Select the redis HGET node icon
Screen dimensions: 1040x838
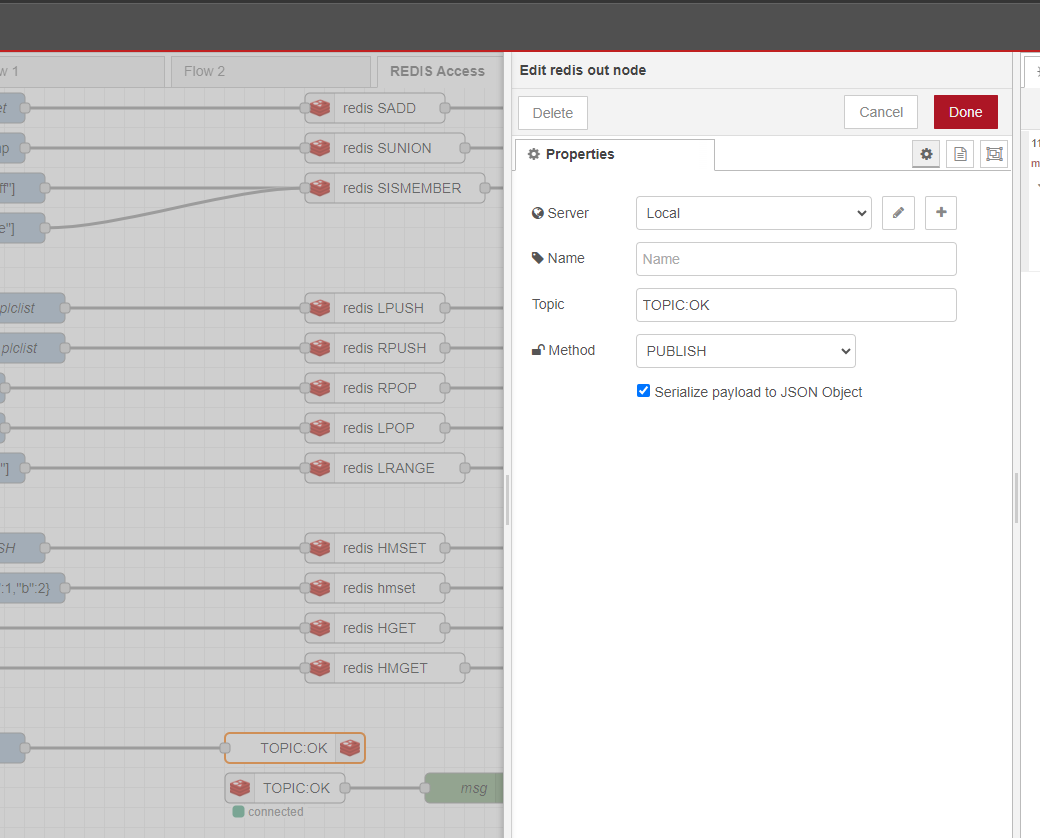(x=320, y=628)
